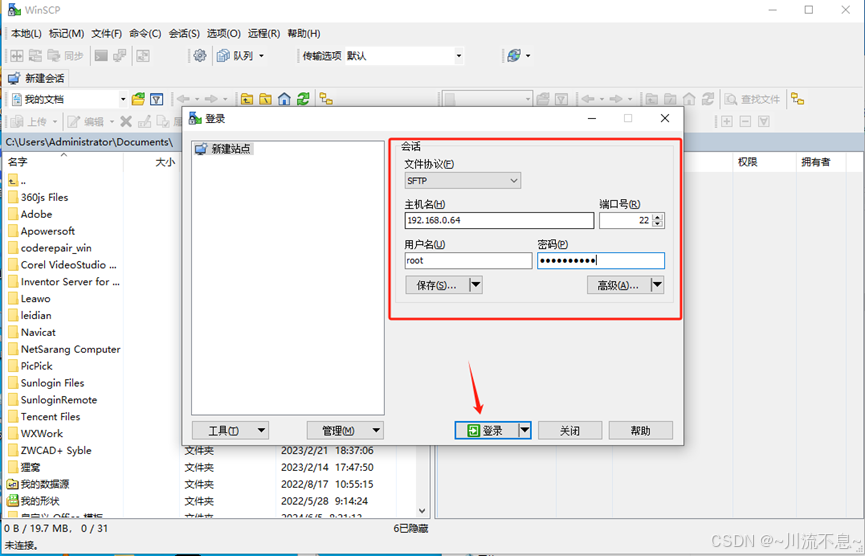Click local directory tree icon
The width and height of the screenshot is (865, 556).
[326, 99]
